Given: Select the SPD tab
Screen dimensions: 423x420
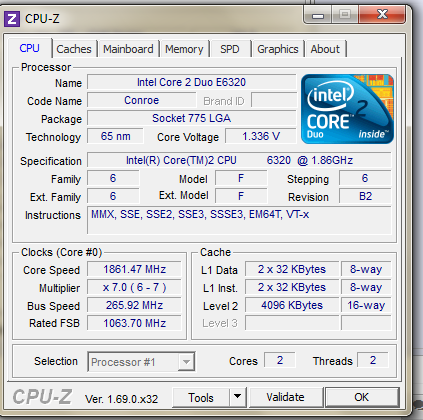Looking at the screenshot, I should 230,49.
